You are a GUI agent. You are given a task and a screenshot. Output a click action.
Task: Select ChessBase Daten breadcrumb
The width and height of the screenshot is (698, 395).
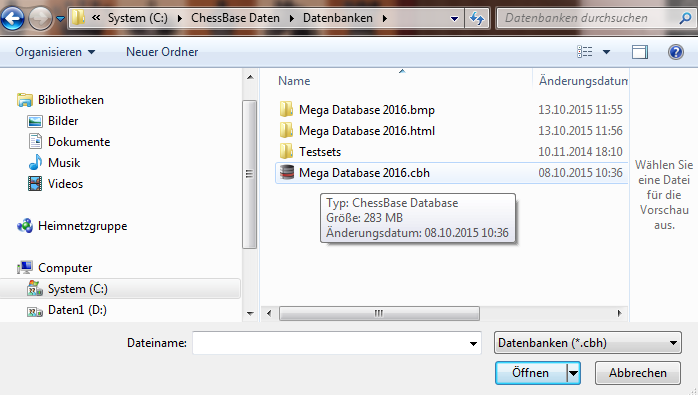pos(235,18)
